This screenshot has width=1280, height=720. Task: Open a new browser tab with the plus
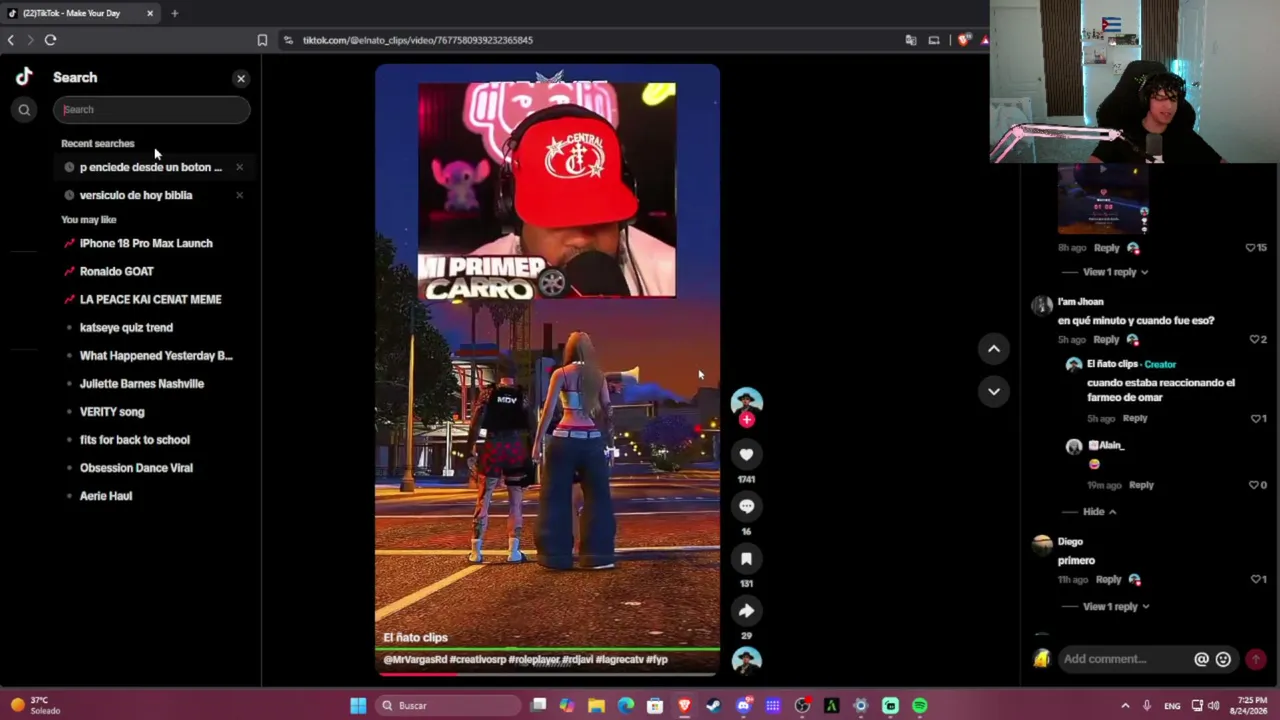[174, 13]
